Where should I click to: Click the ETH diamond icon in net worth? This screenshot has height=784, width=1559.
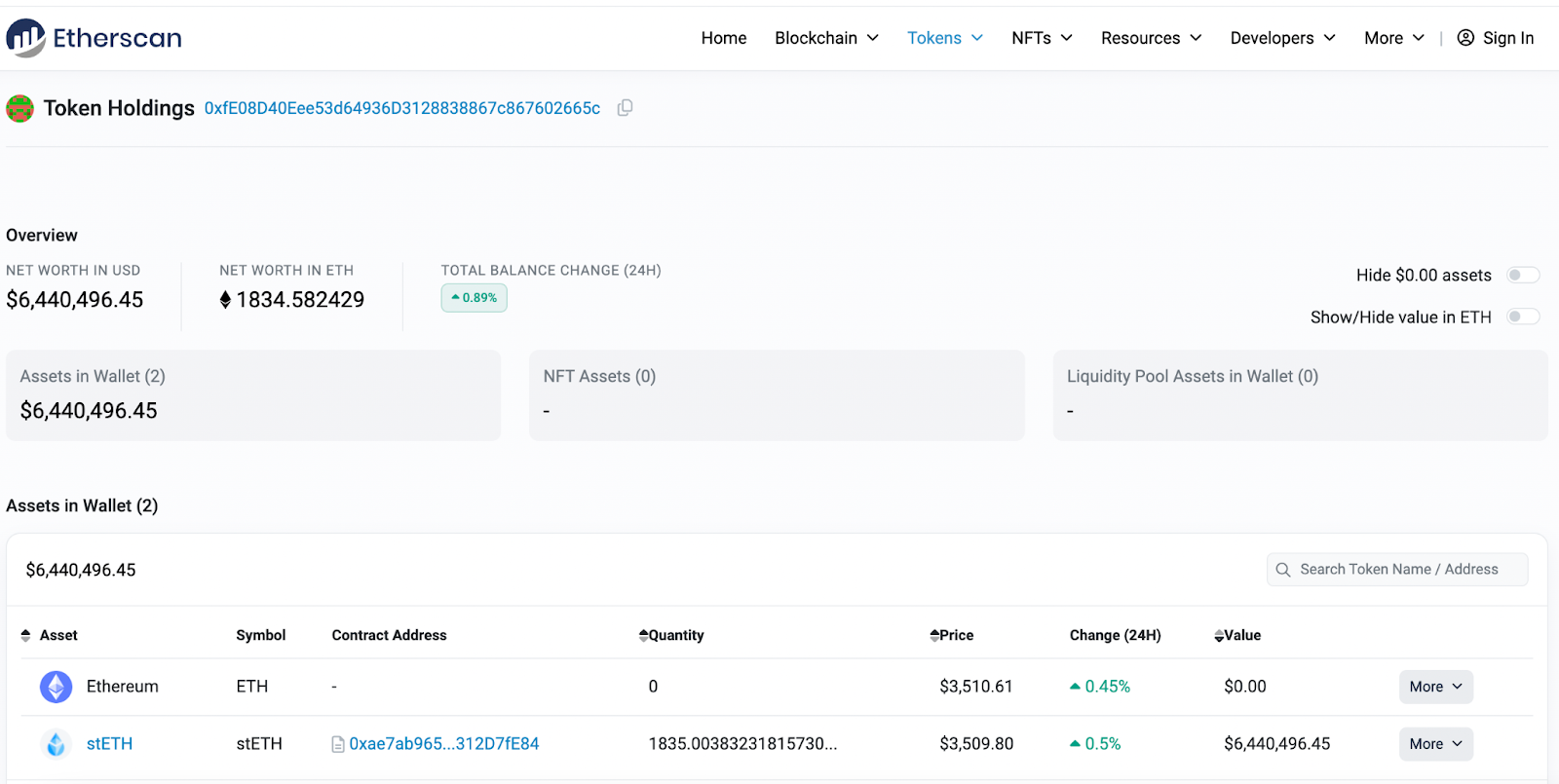(x=225, y=300)
